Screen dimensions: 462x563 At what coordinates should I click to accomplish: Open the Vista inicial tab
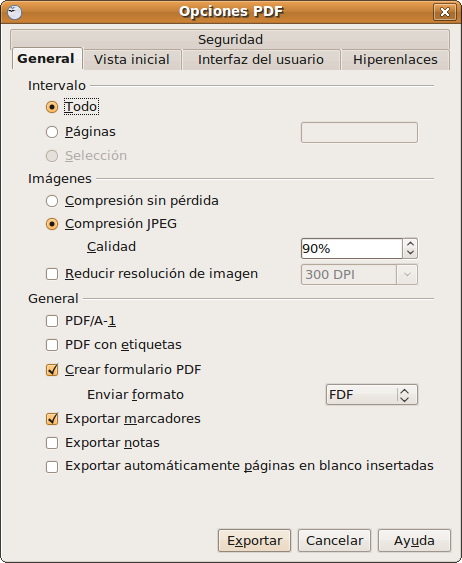(x=132, y=60)
